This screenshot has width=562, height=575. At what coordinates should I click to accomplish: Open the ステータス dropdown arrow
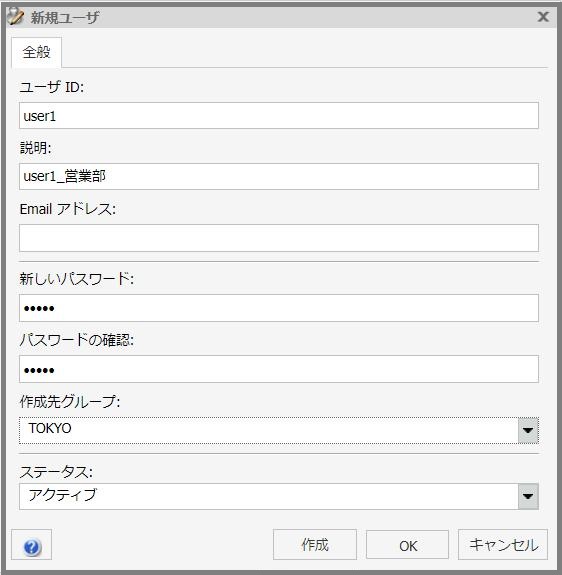528,497
